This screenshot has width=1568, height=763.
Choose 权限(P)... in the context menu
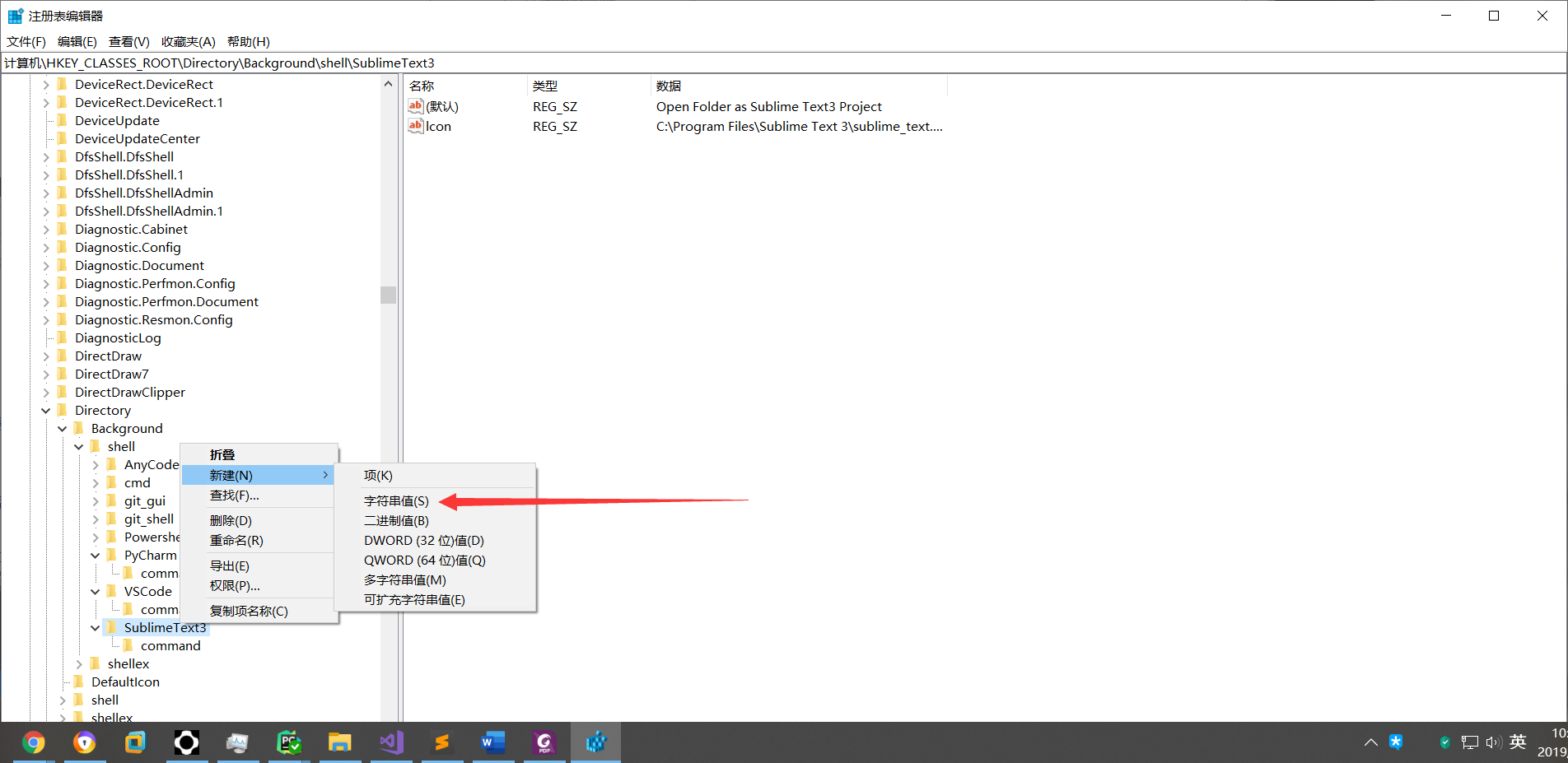pos(259,586)
